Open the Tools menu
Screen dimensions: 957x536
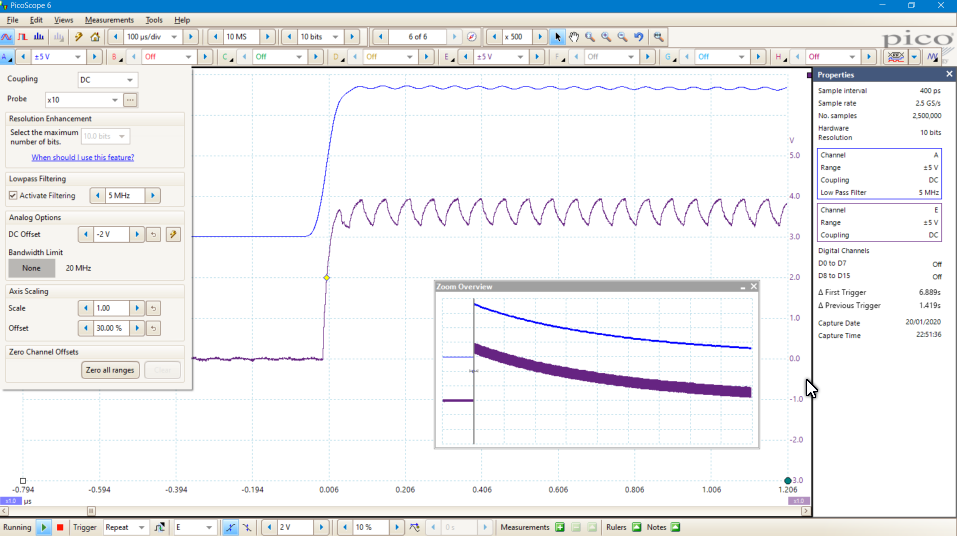(153, 20)
